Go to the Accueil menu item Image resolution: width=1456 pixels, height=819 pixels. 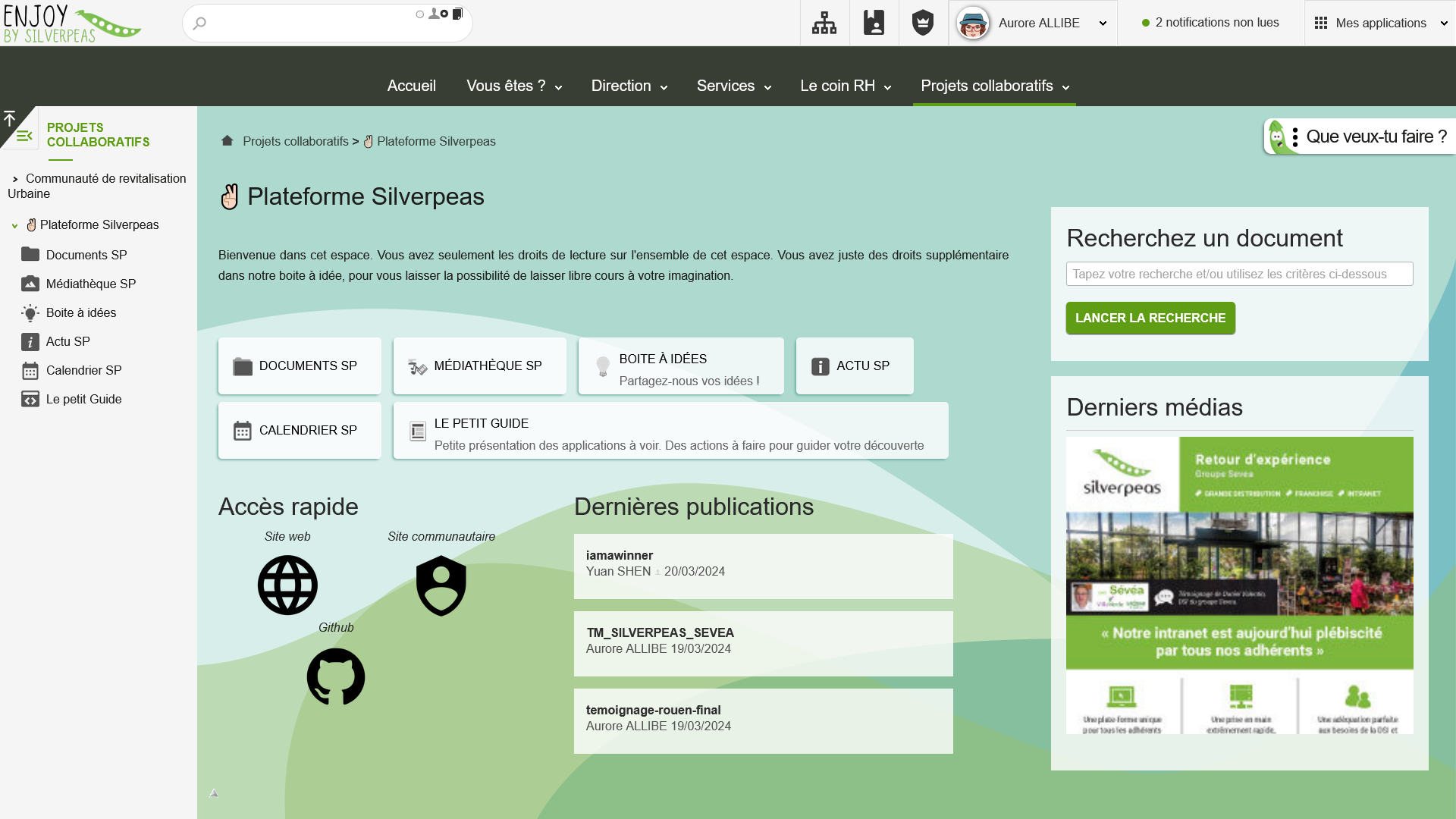click(x=411, y=86)
